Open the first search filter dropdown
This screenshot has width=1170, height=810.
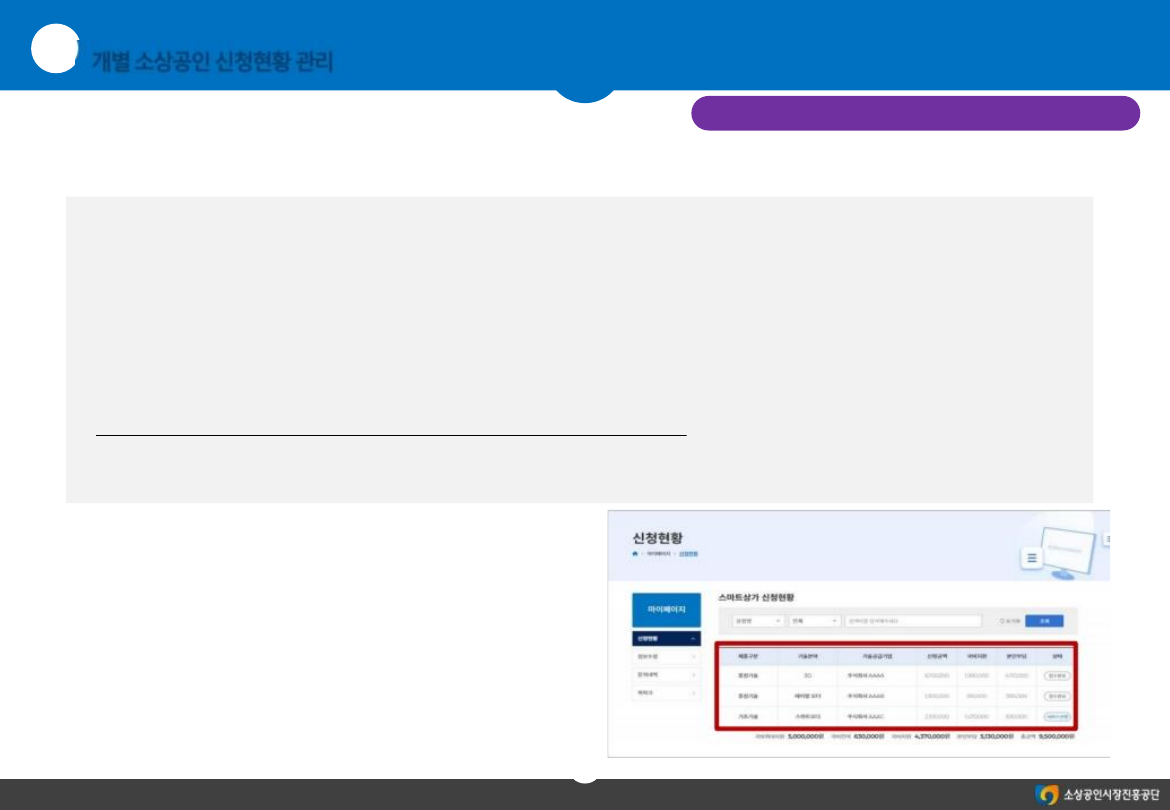pos(757,620)
